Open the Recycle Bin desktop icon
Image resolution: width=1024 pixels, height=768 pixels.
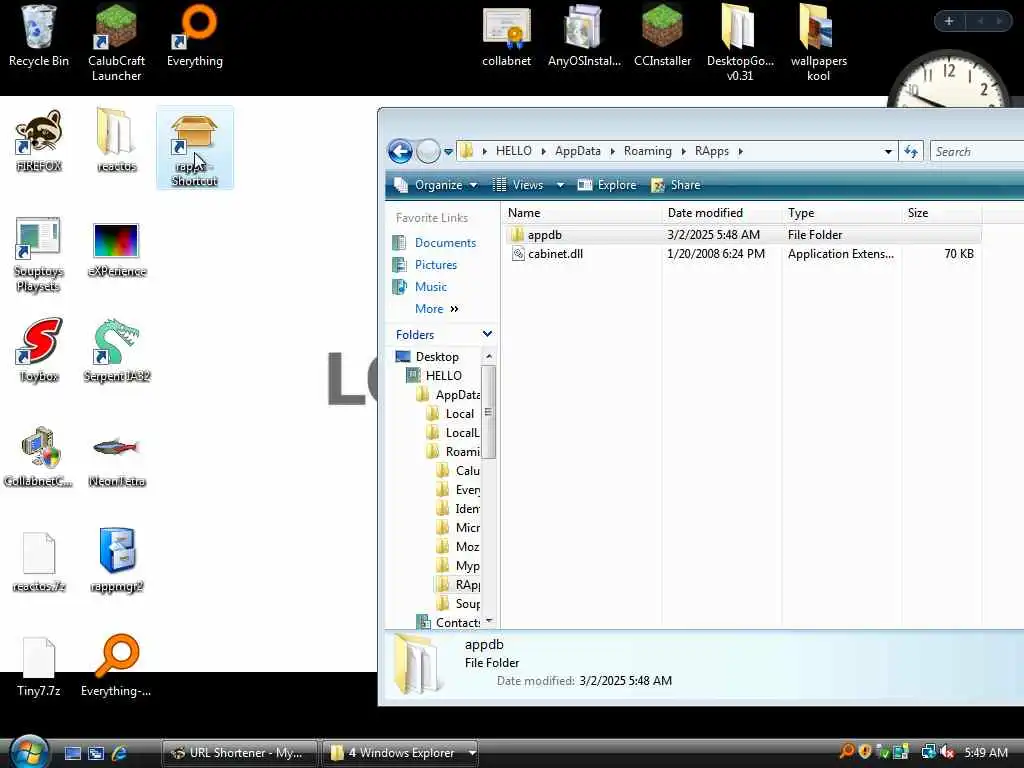pos(39,36)
